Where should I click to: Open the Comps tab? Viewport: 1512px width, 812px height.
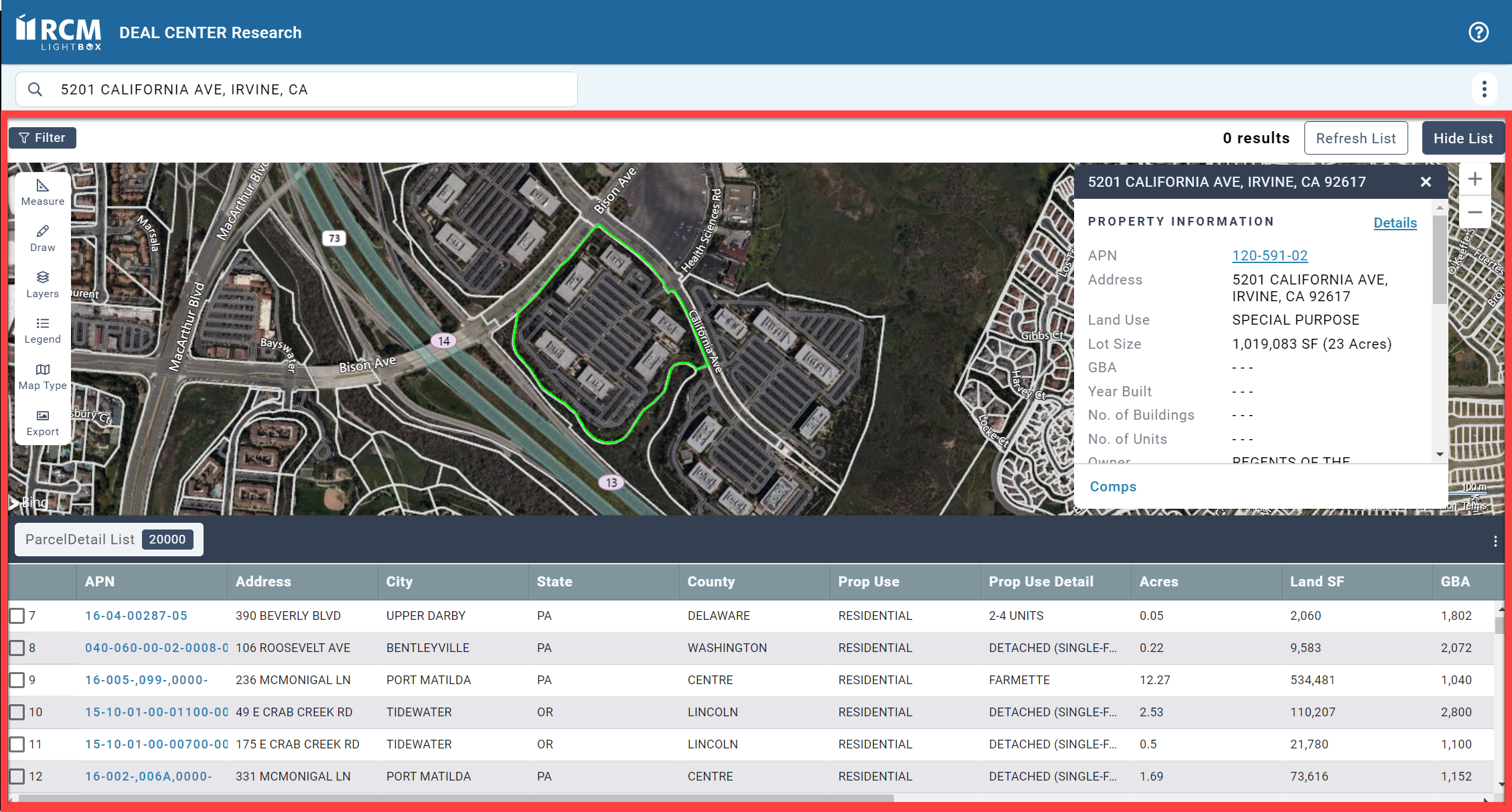tap(1113, 487)
